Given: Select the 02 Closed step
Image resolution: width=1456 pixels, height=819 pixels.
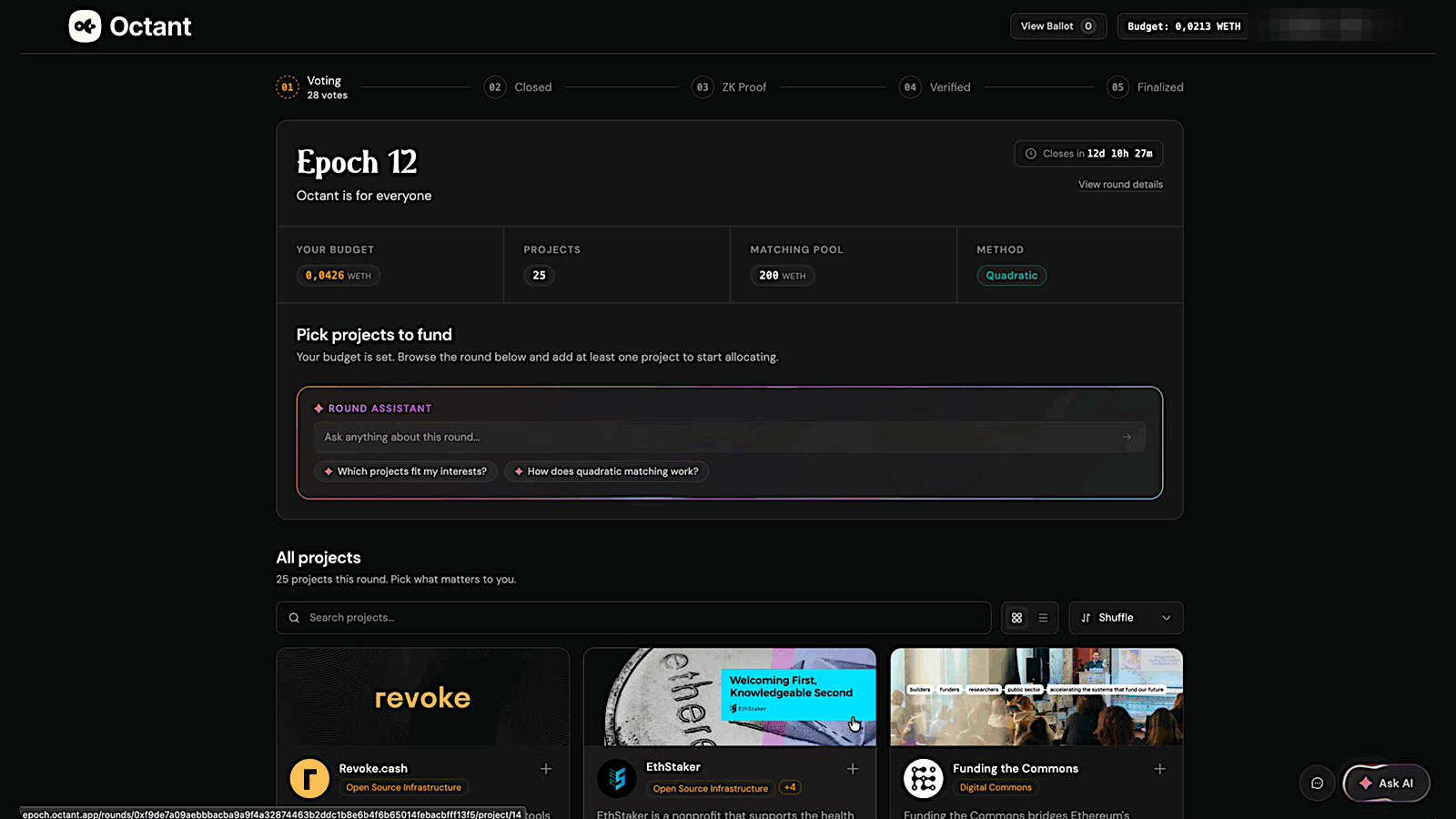Looking at the screenshot, I should [x=518, y=87].
